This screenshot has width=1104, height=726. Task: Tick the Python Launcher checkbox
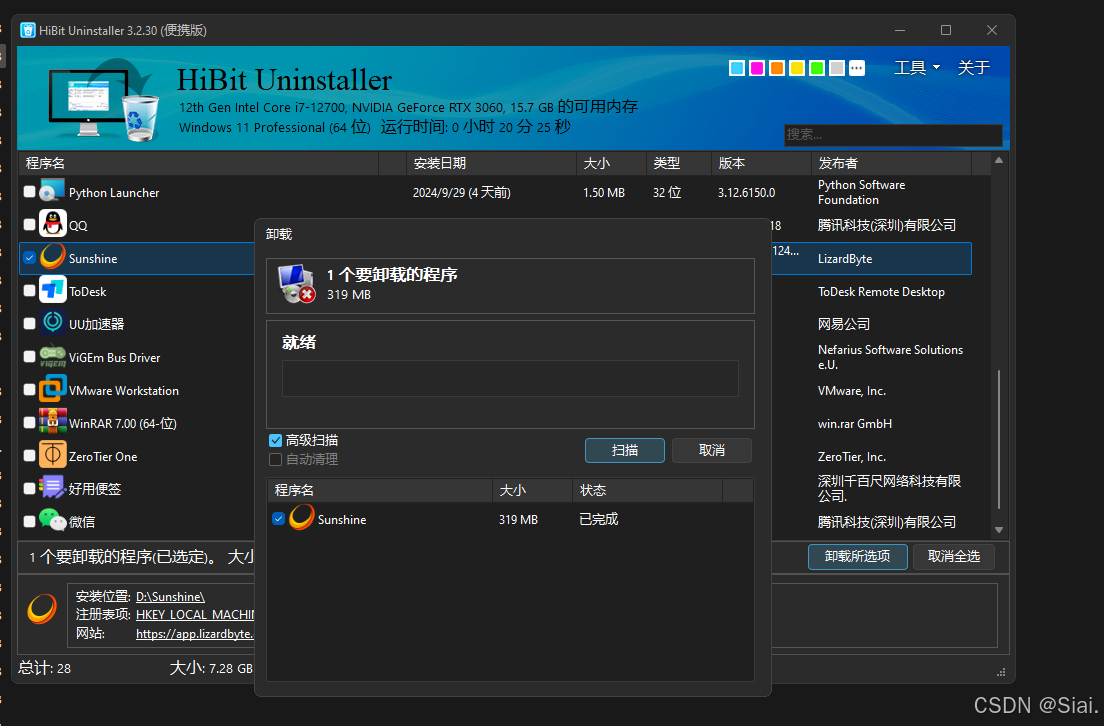[x=29, y=192]
